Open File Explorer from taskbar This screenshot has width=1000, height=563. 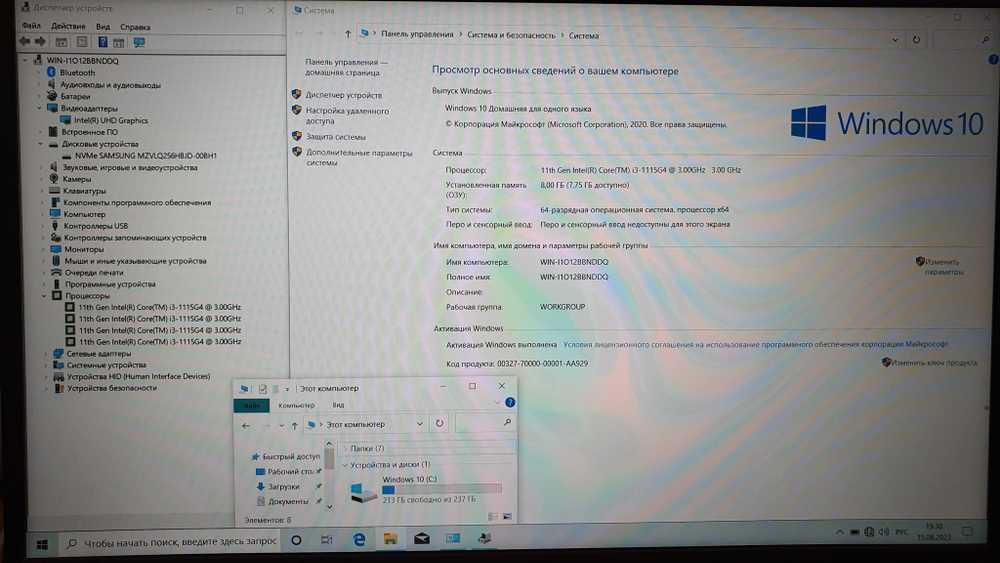[x=390, y=539]
